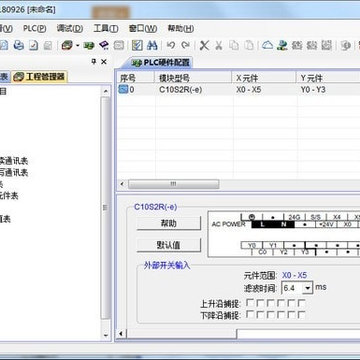
Task: Tick the third rising edge capture checkbox
Action: pyautogui.click(x=270, y=303)
